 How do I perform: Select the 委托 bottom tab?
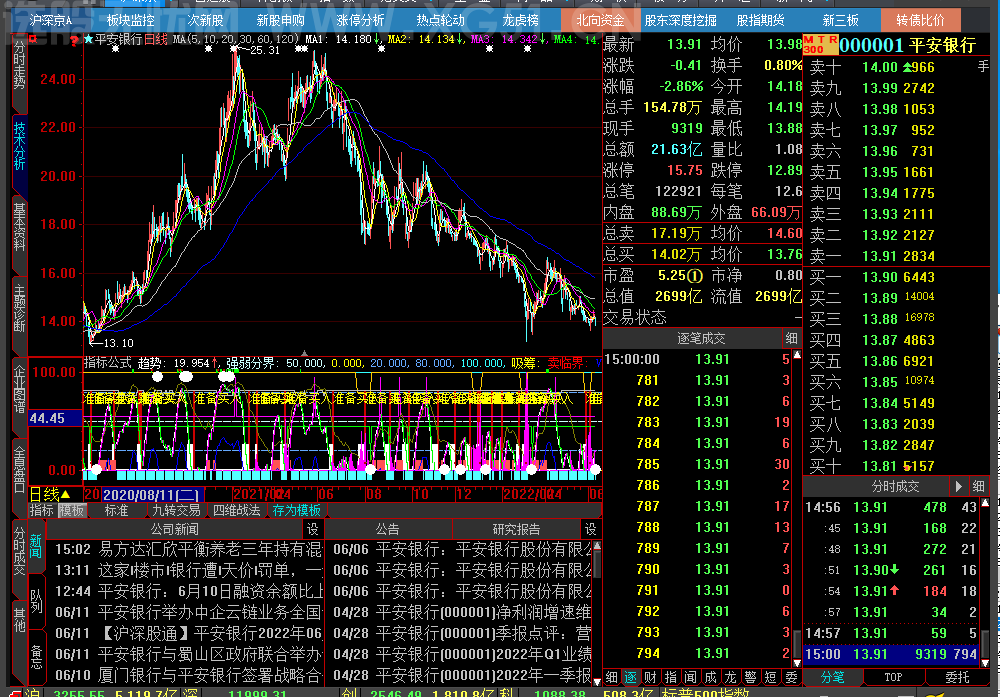click(x=957, y=677)
